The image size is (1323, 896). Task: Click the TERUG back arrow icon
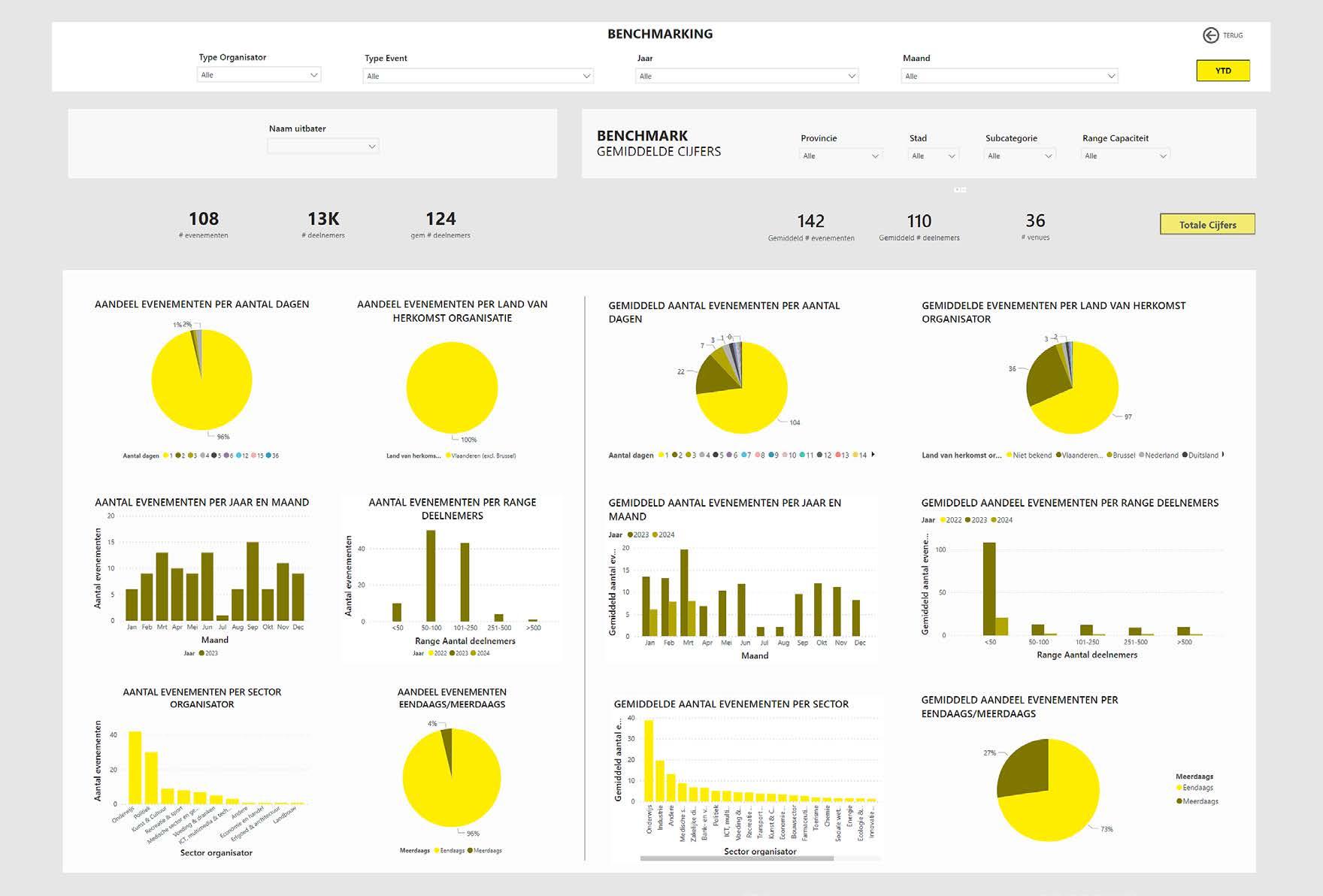(x=1210, y=35)
